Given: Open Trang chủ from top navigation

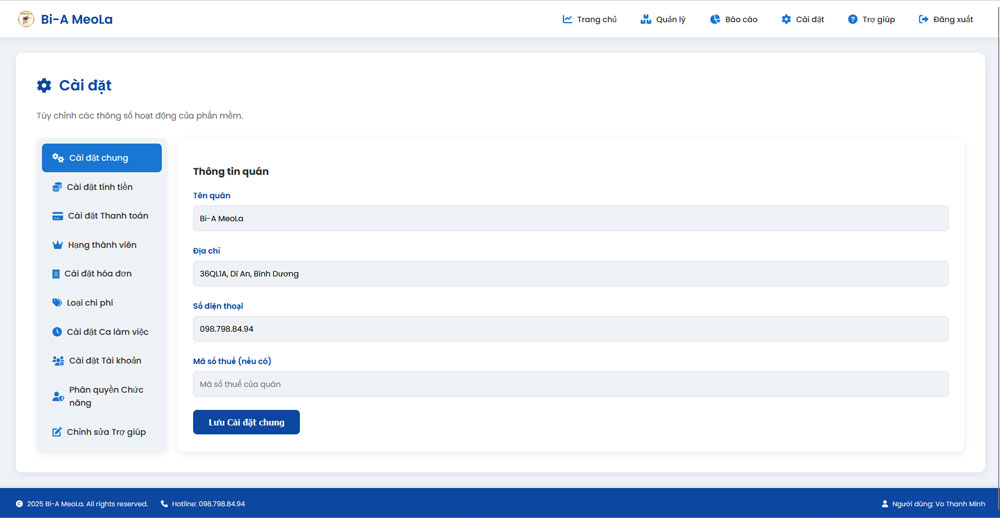Looking at the screenshot, I should click(589, 19).
